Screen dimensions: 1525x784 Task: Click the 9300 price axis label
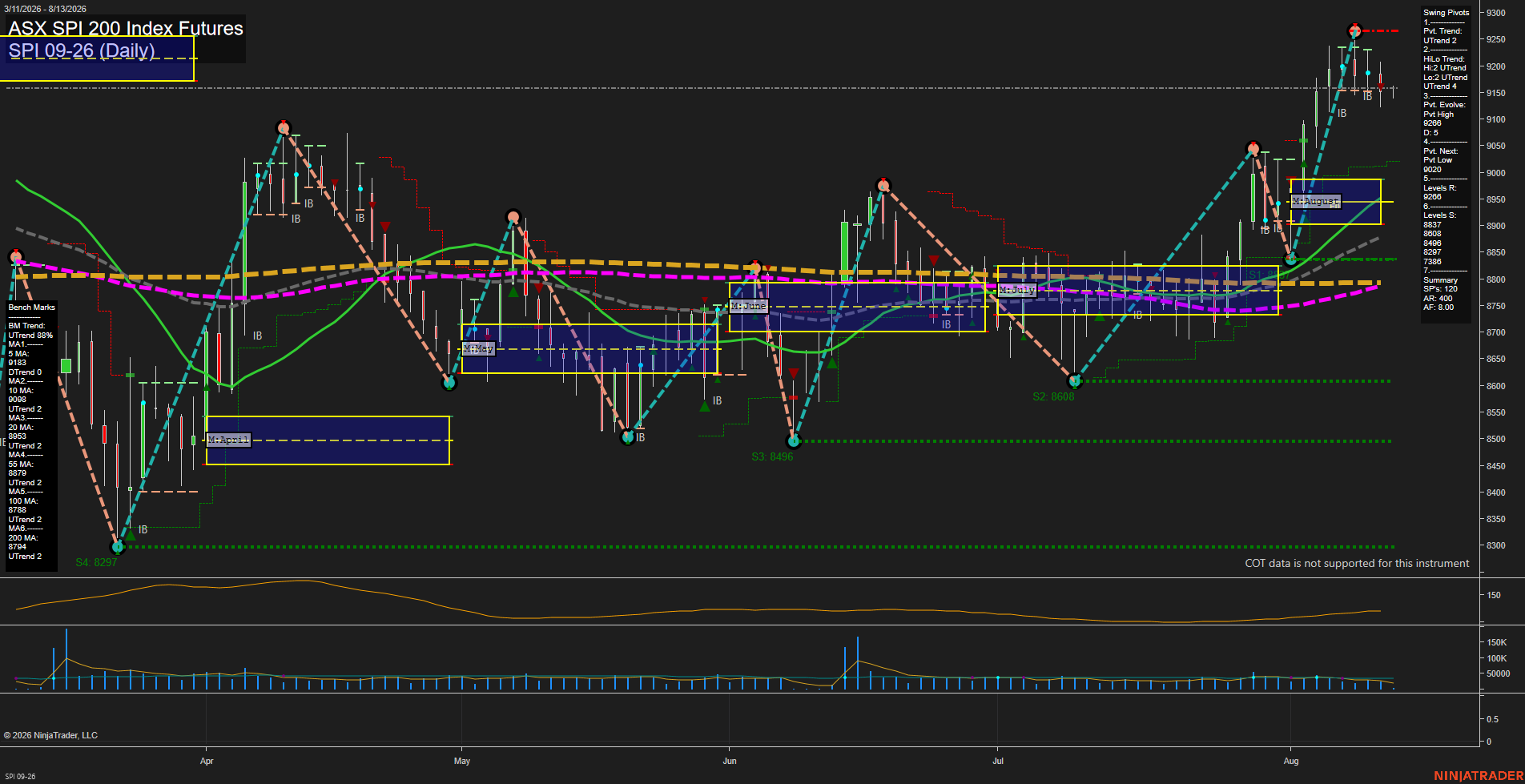[1495, 13]
